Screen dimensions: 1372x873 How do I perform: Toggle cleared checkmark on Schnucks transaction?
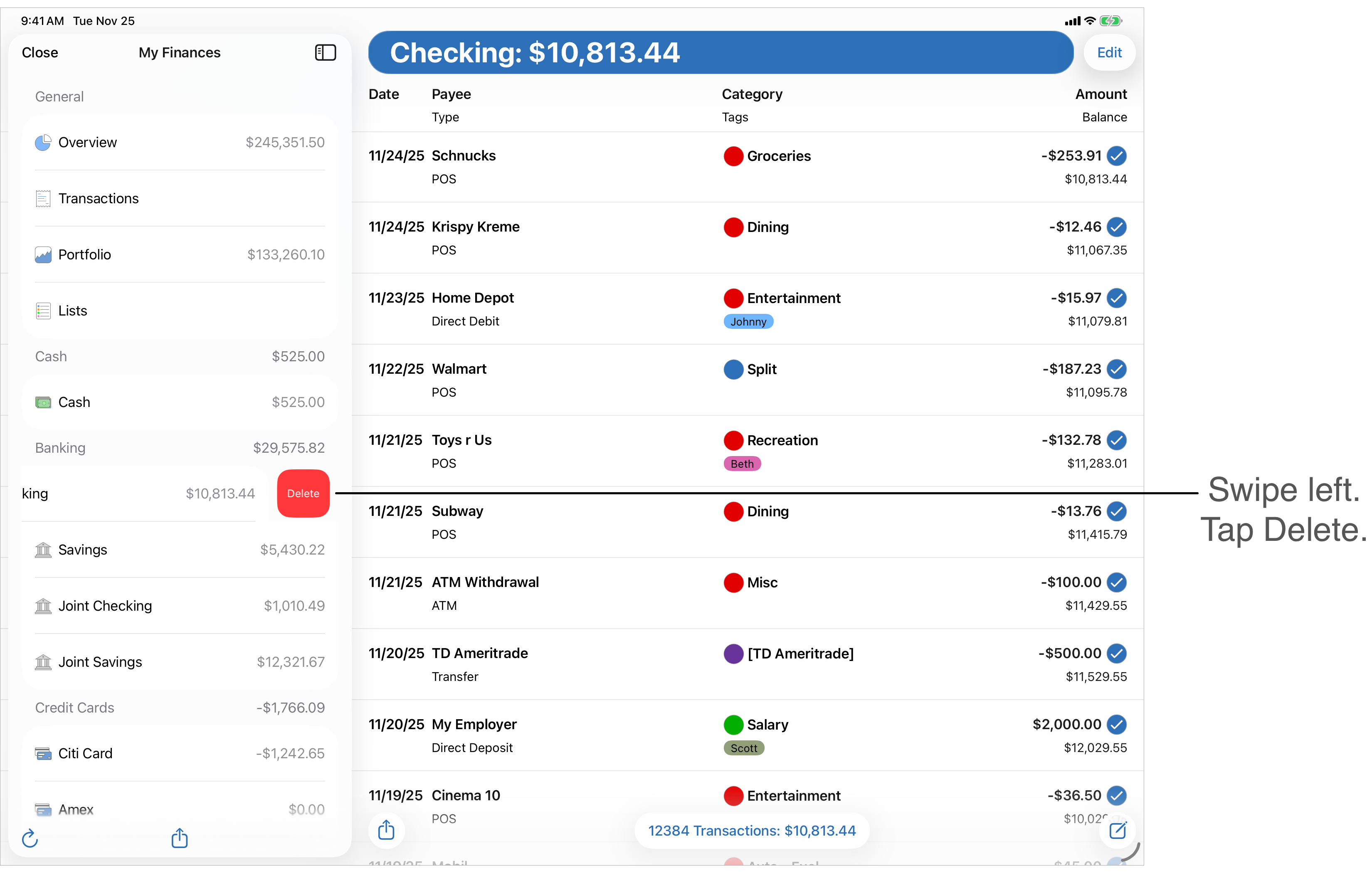1116,155
